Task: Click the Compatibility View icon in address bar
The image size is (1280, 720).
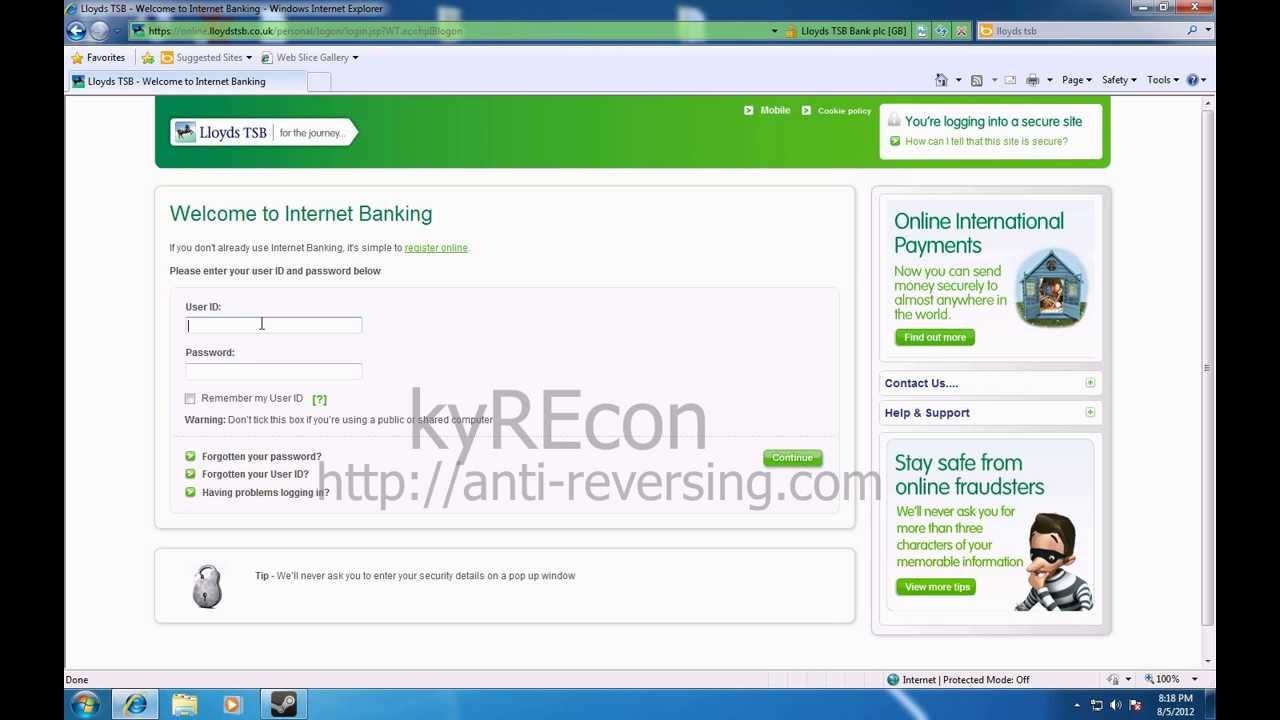Action: 922,31
